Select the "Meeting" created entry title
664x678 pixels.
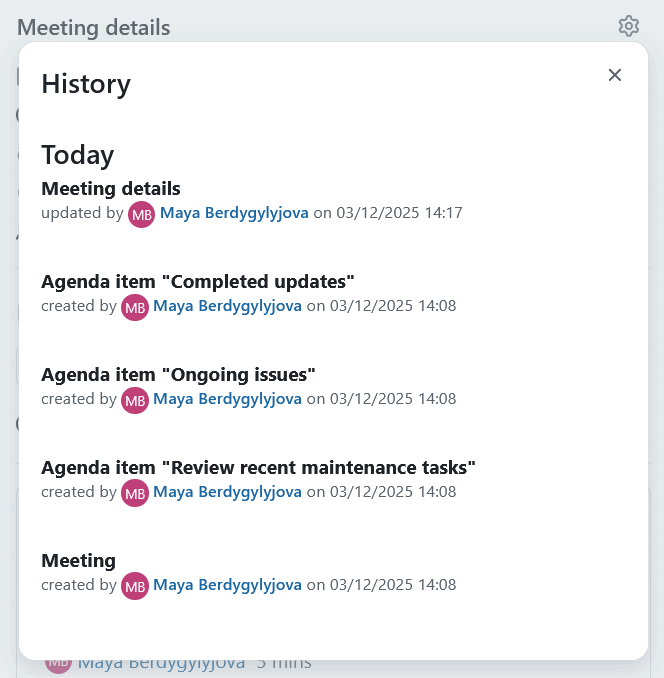coord(78,560)
